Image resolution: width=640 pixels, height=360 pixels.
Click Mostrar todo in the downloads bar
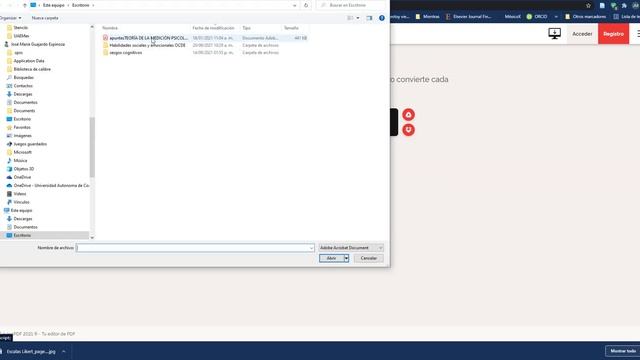click(623, 351)
